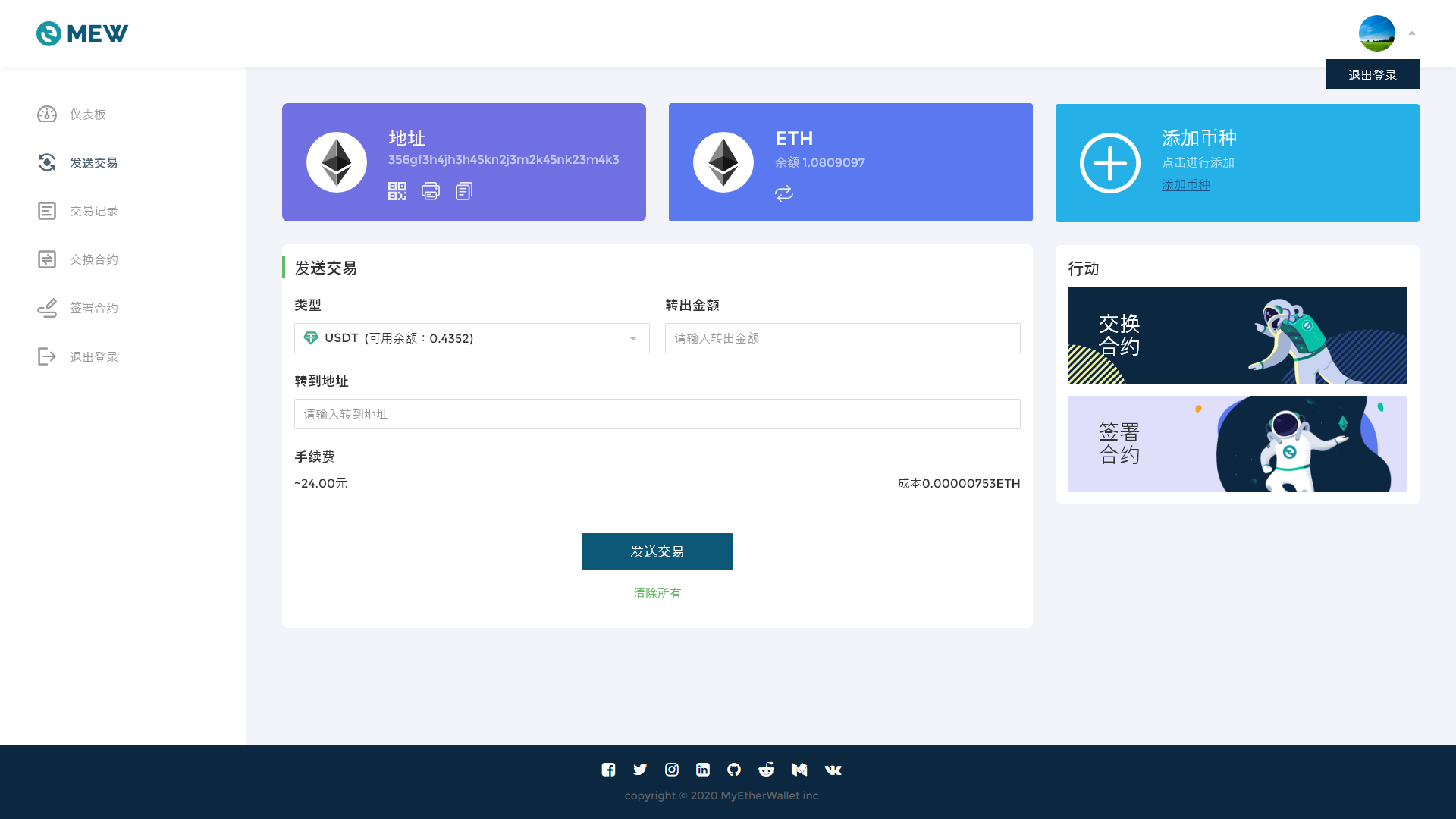
Task: Collapse the profile menu arrow
Action: (1412, 33)
